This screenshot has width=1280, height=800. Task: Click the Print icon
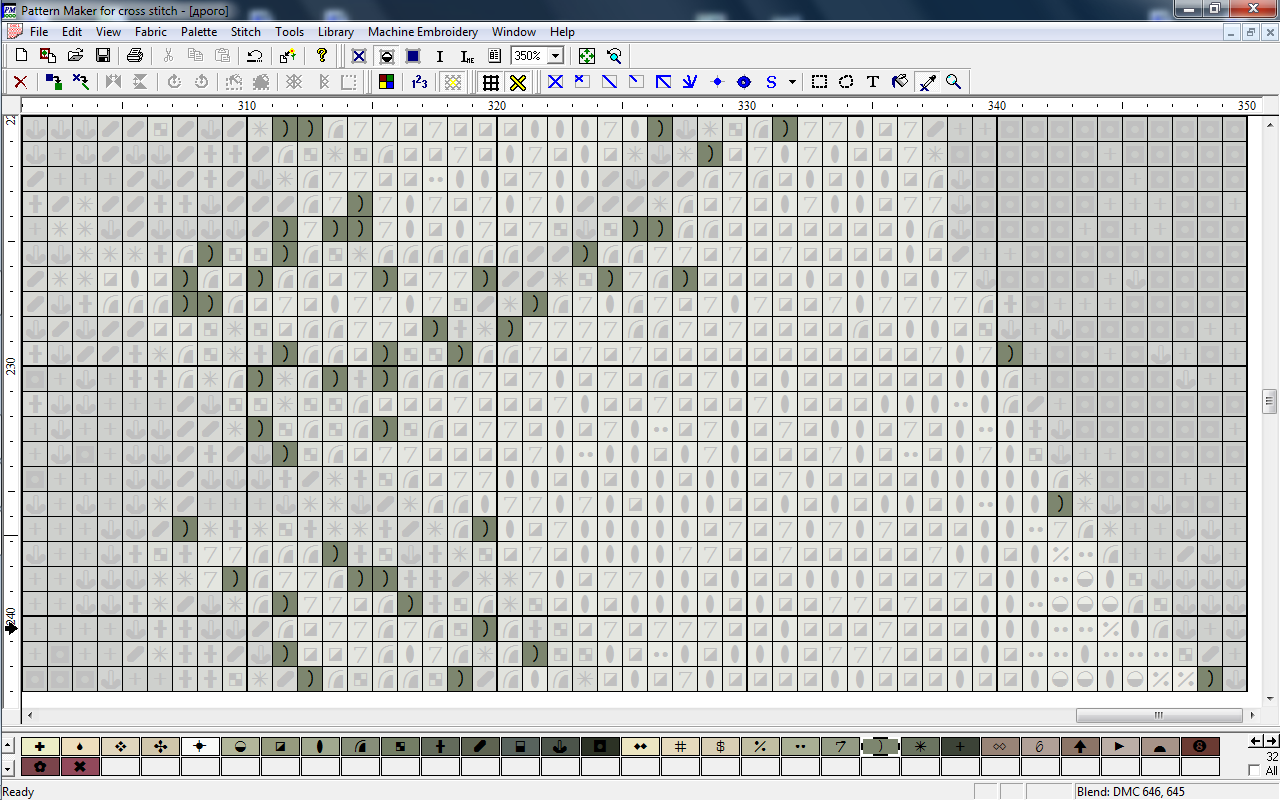135,56
